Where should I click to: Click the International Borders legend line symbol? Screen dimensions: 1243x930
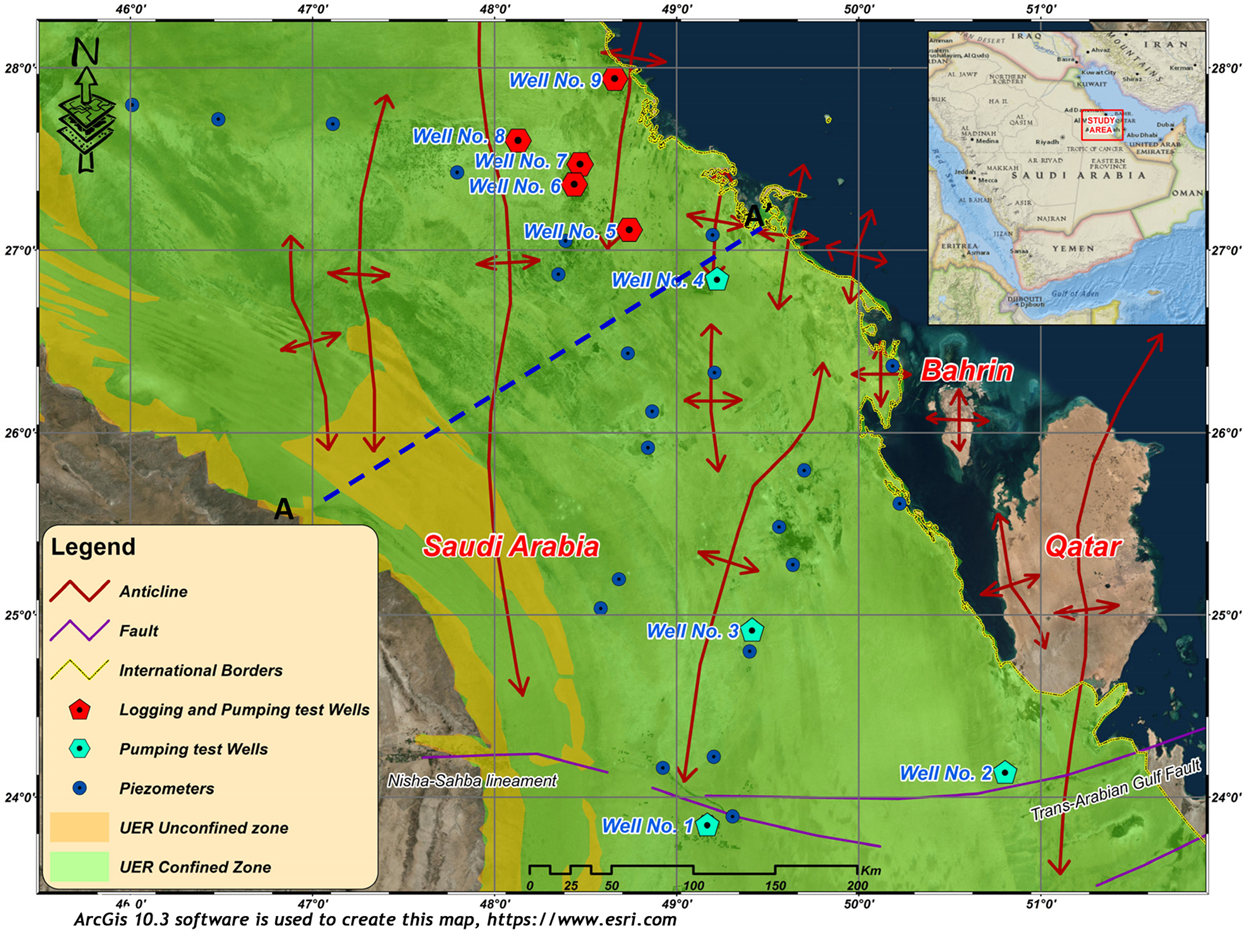pyautogui.click(x=78, y=670)
